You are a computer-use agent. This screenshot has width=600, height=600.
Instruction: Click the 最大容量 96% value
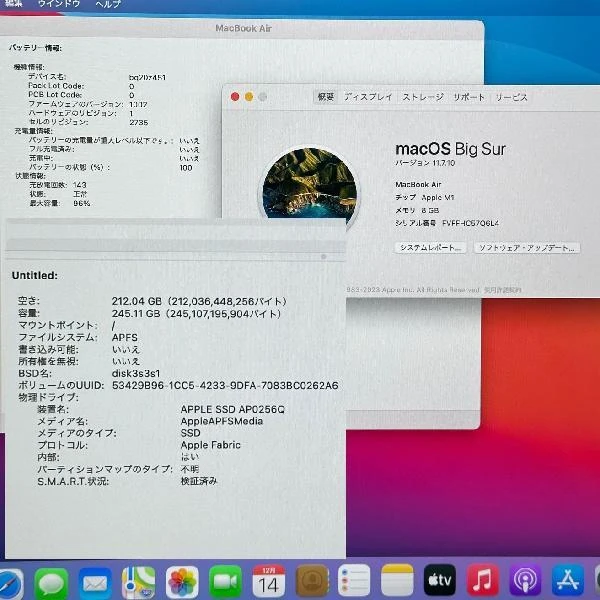coord(82,203)
